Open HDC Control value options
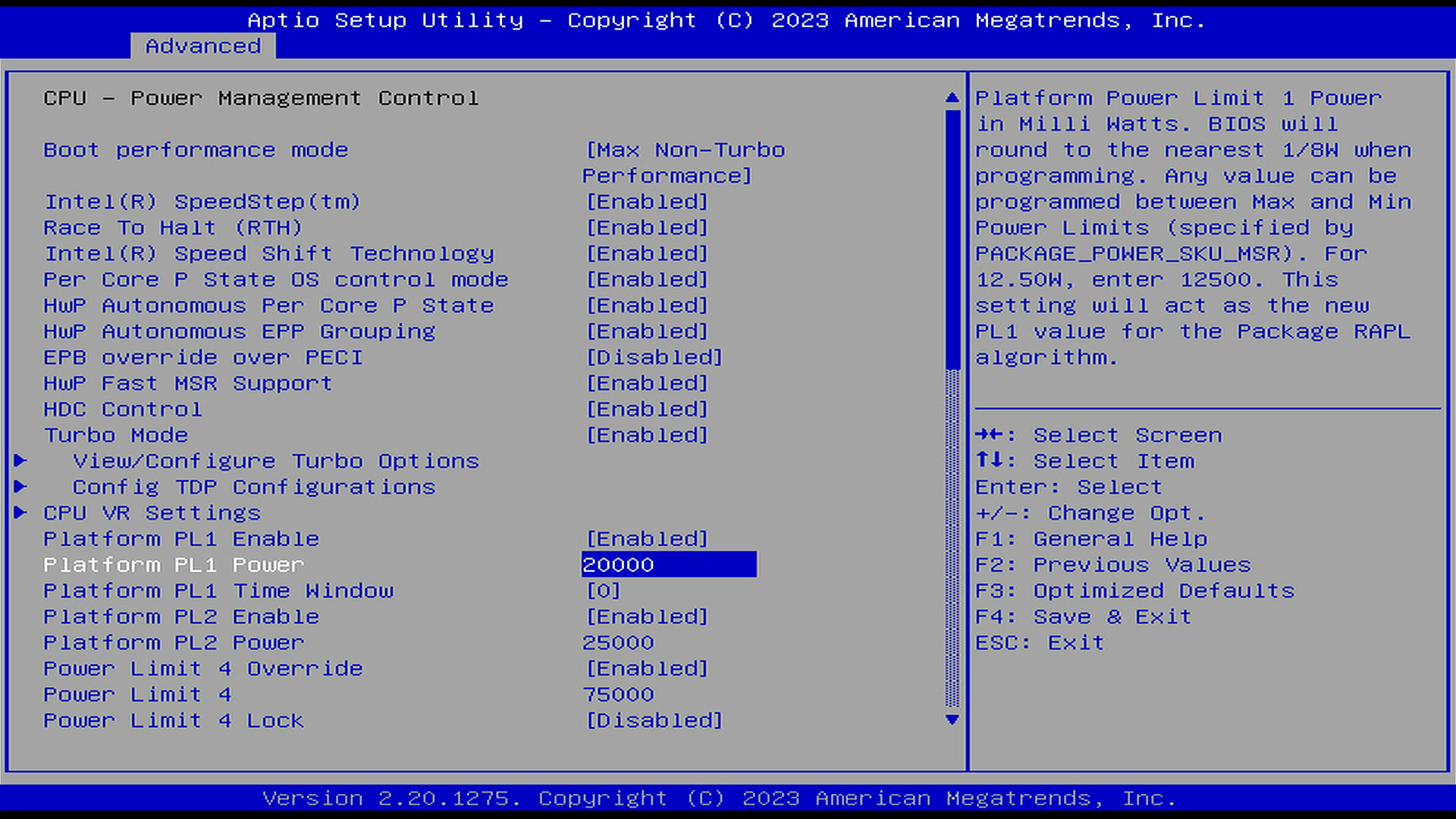This screenshot has width=1456, height=819. [x=647, y=409]
